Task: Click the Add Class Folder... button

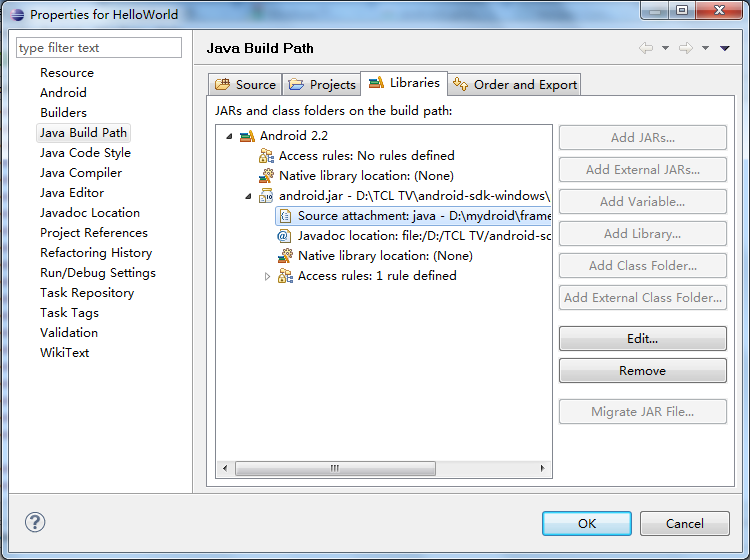Action: pyautogui.click(x=642, y=265)
